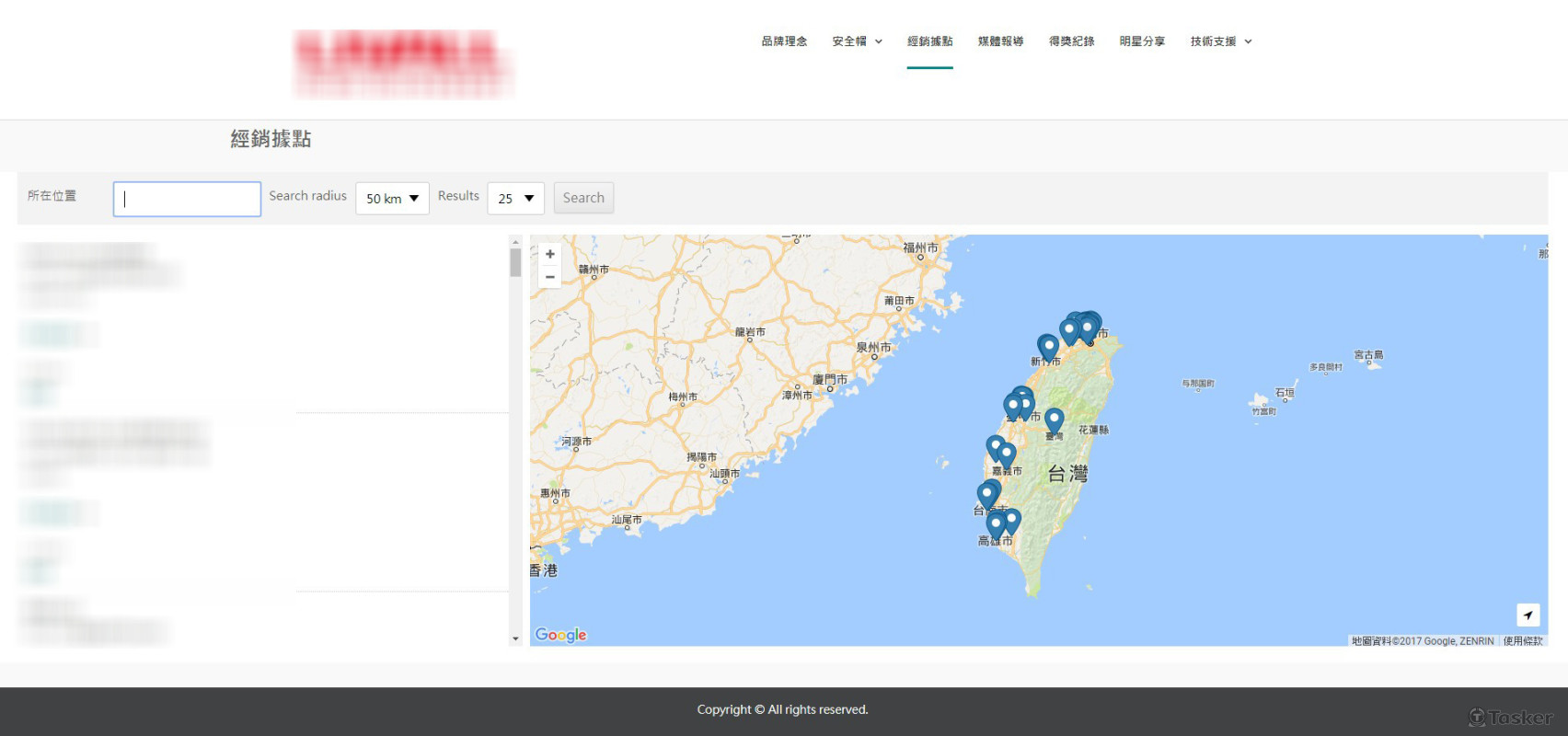Focus the 所在位置 input field

tap(187, 199)
